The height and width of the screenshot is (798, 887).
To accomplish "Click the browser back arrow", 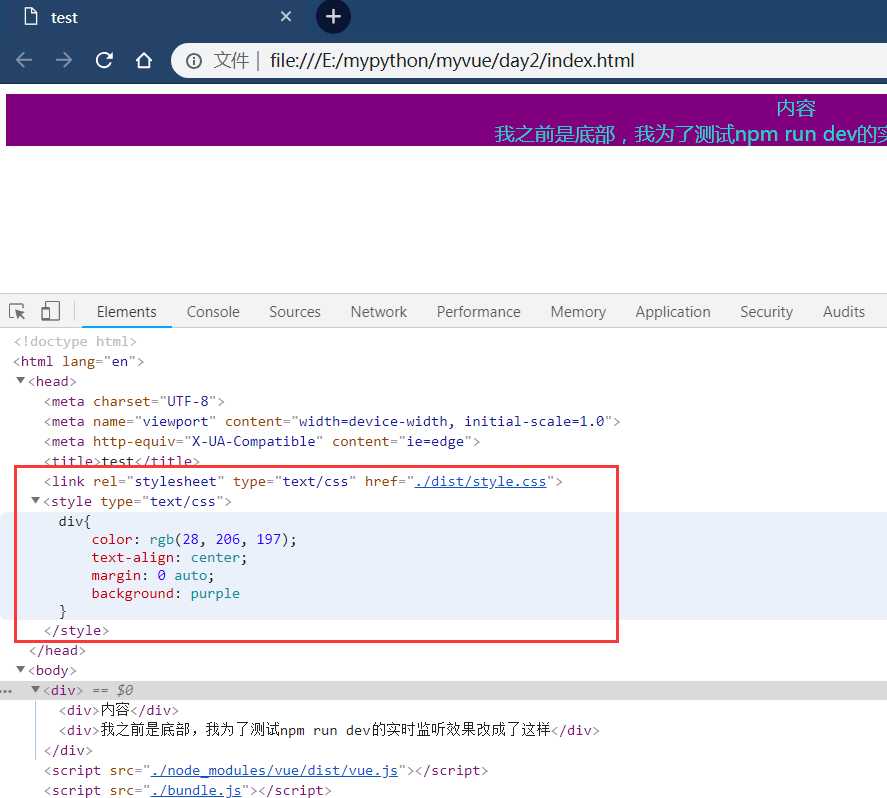I will pos(24,60).
